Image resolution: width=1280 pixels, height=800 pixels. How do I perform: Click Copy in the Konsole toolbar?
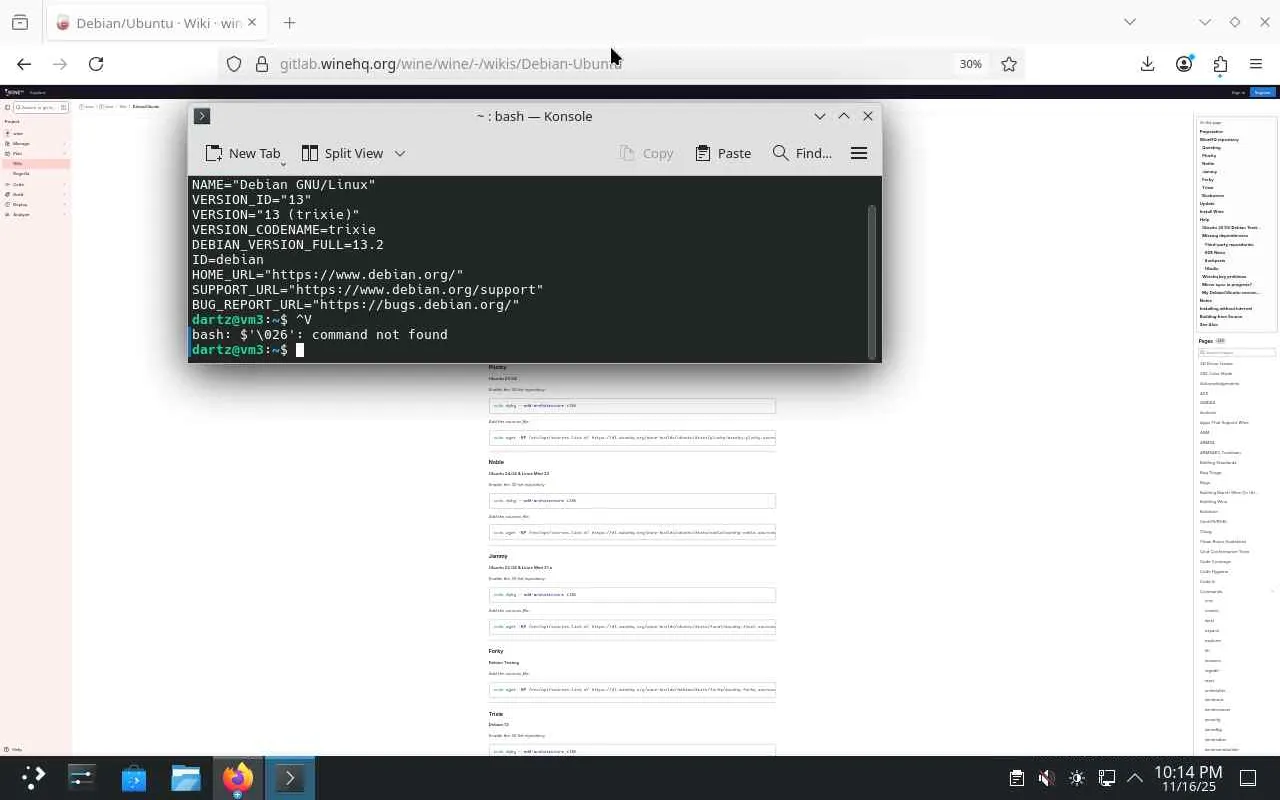646,153
